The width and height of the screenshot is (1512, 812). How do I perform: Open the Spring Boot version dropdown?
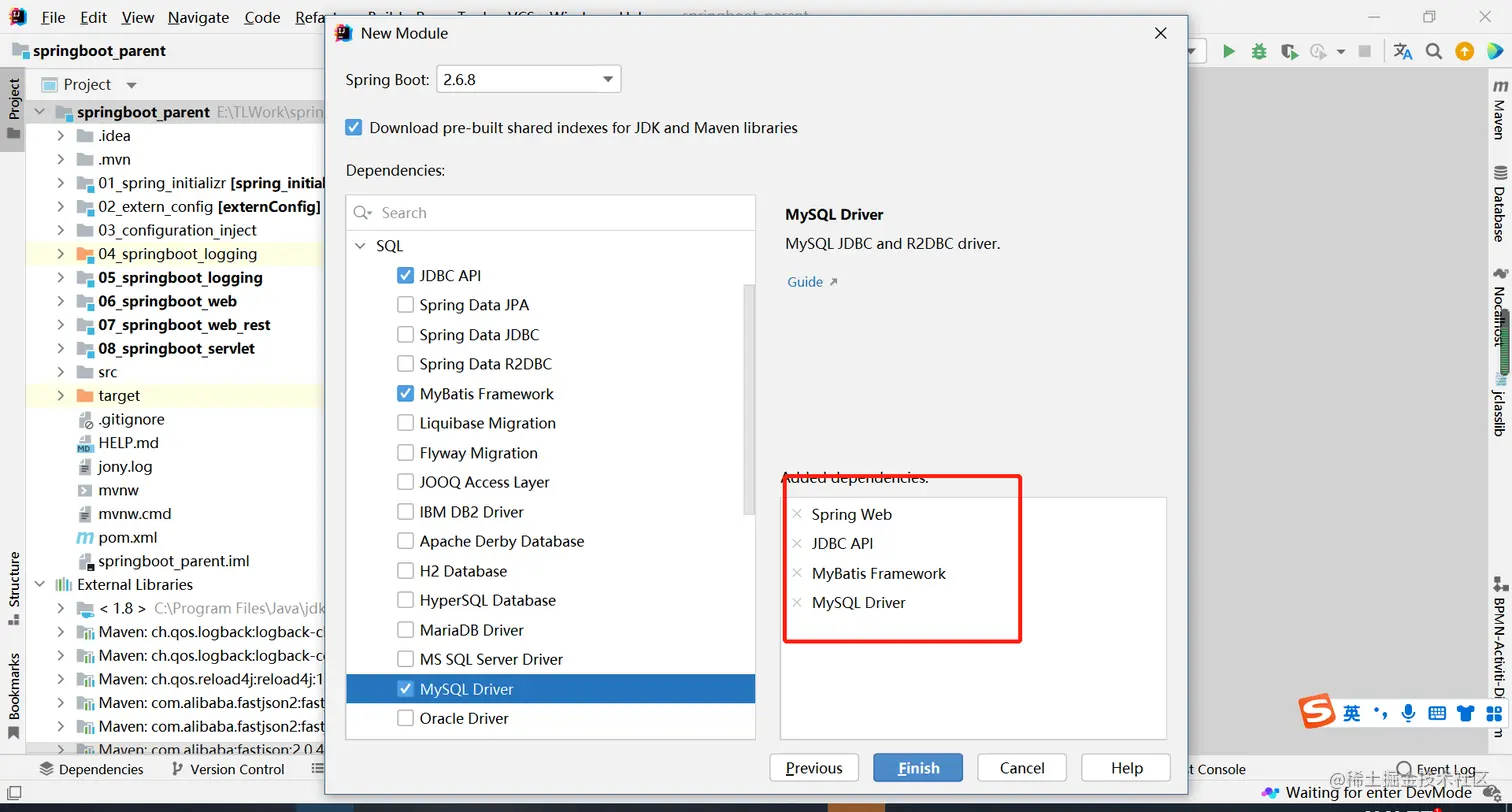pos(529,79)
